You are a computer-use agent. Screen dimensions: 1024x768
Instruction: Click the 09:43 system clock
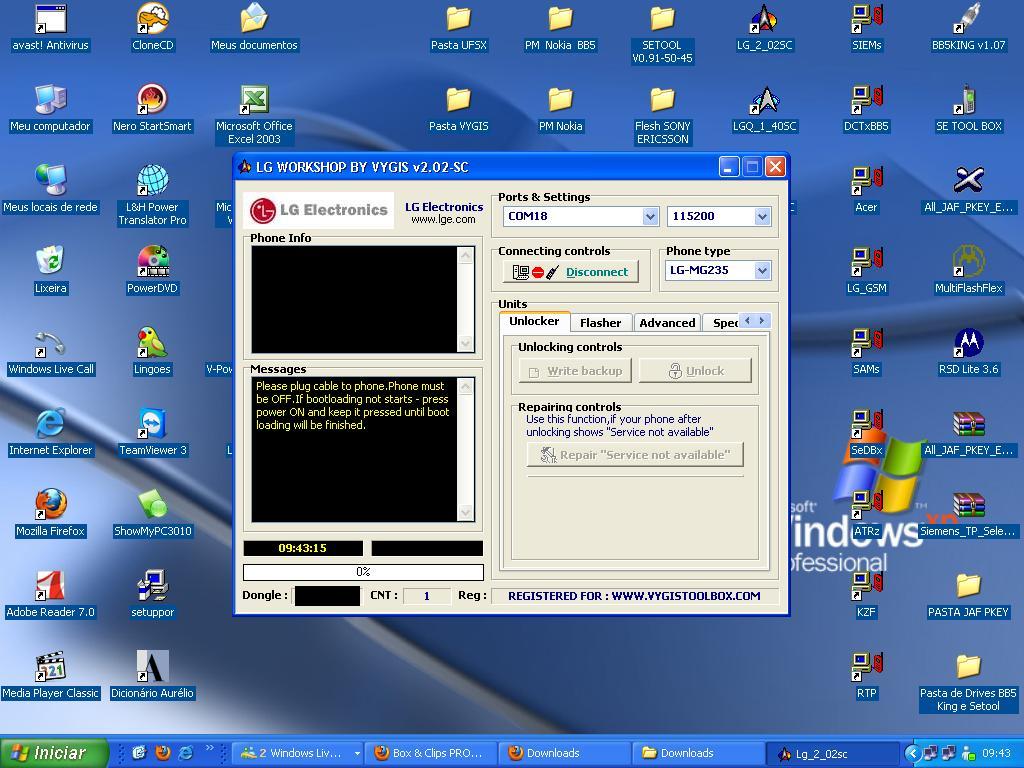[x=997, y=753]
